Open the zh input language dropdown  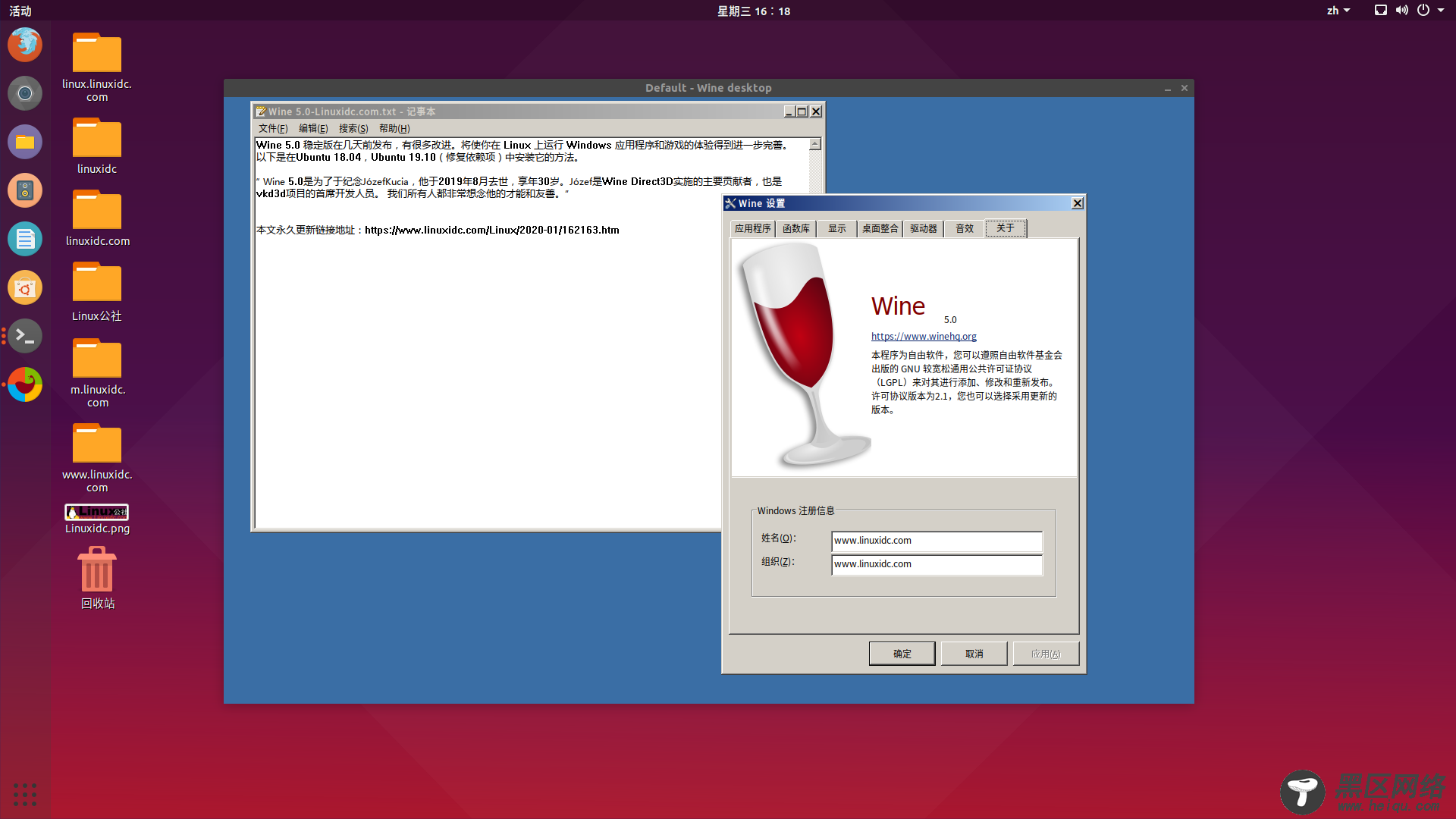pos(1338,11)
